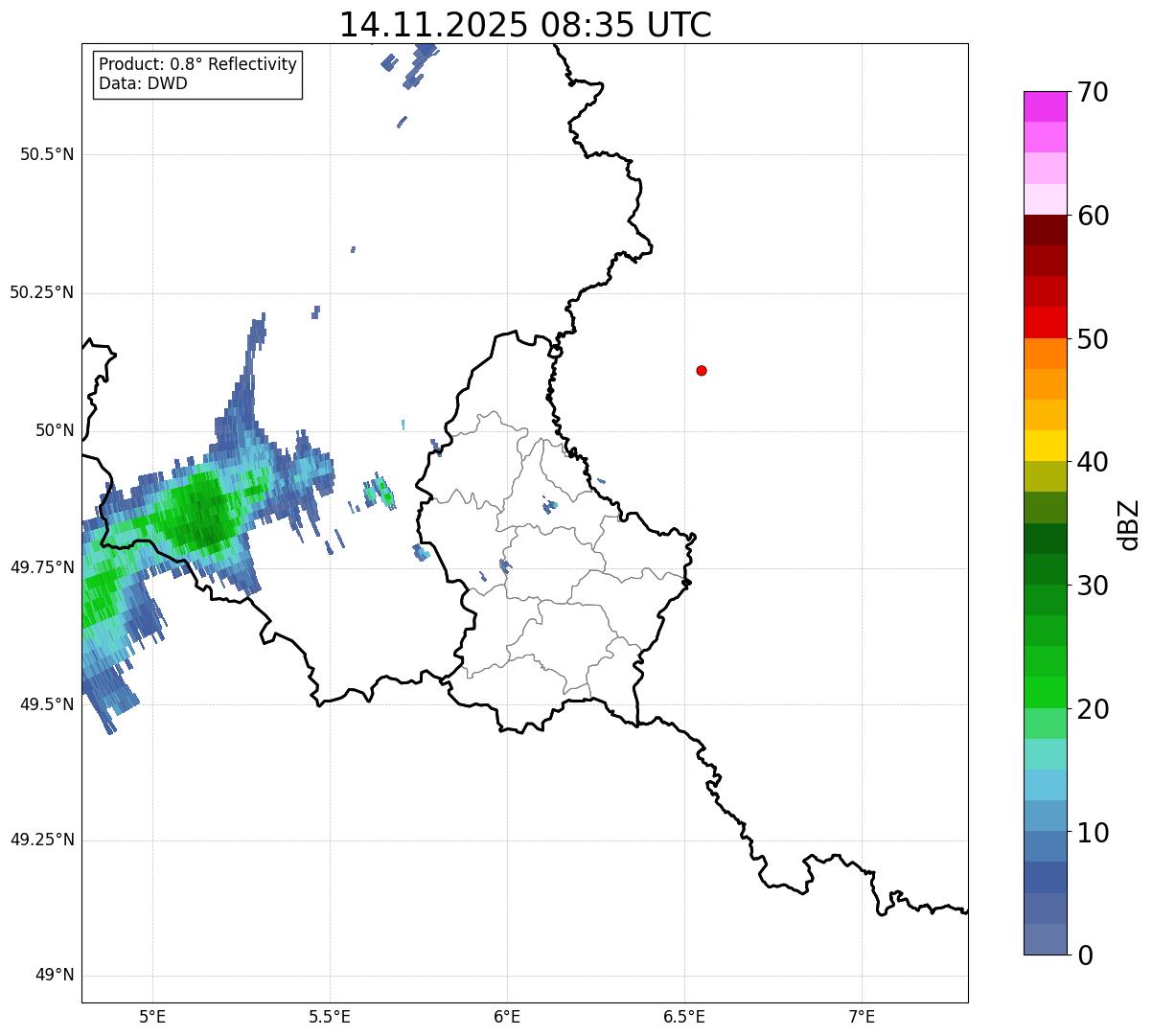Click the "6.5°E" longitude label

684,1016
